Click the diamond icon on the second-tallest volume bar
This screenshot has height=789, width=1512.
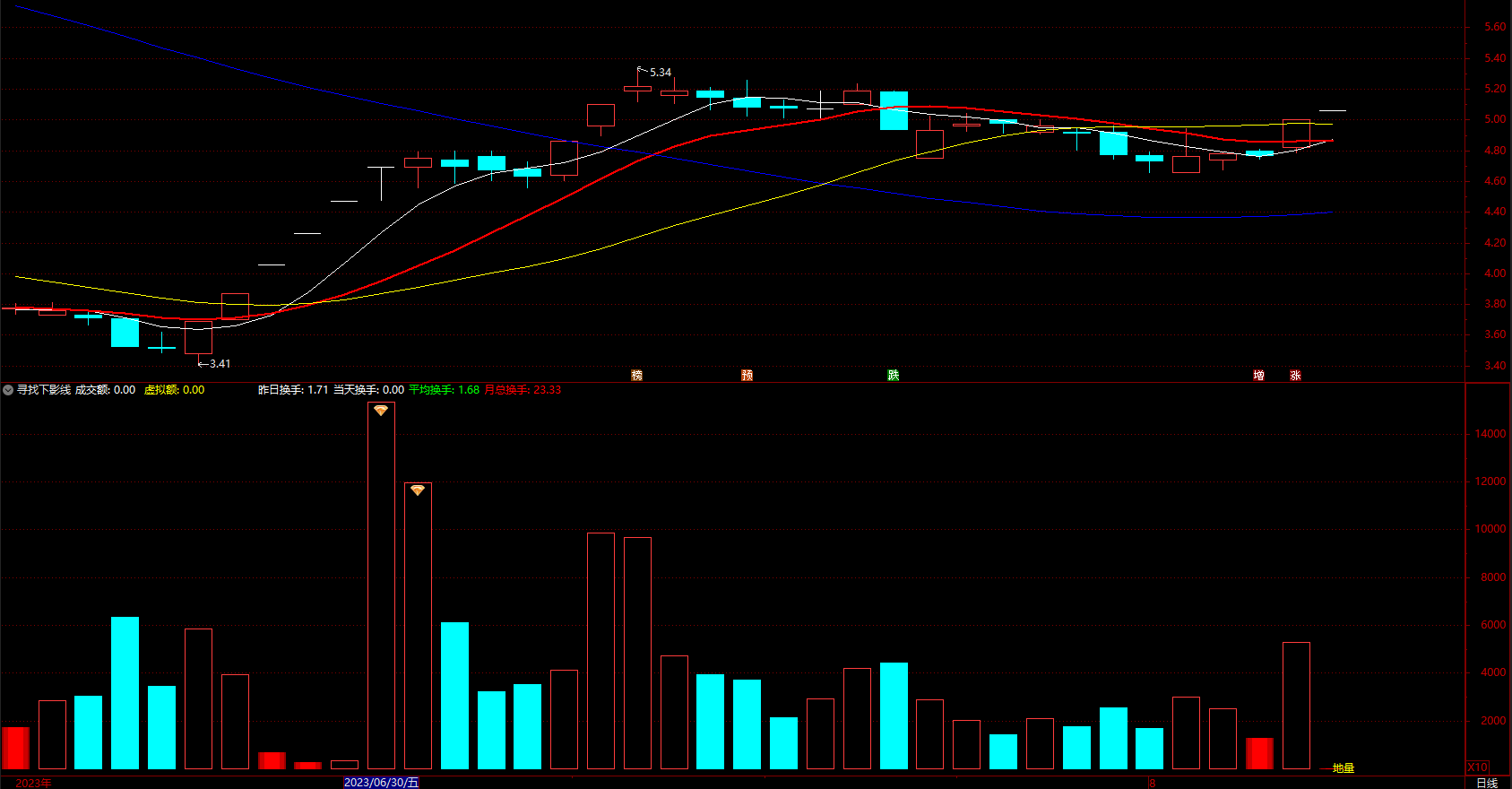point(418,490)
